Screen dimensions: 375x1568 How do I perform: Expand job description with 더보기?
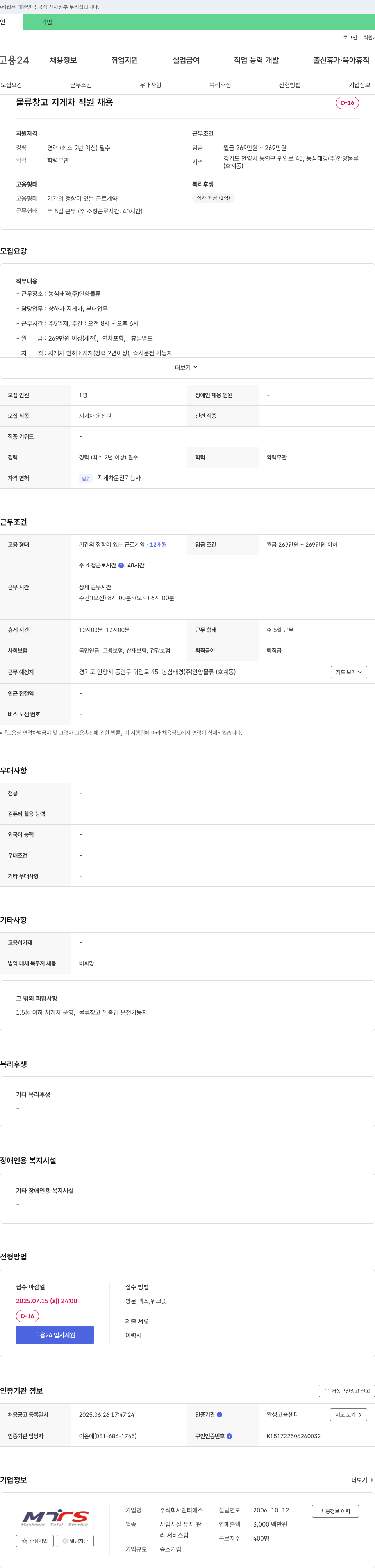pyautogui.click(x=187, y=368)
